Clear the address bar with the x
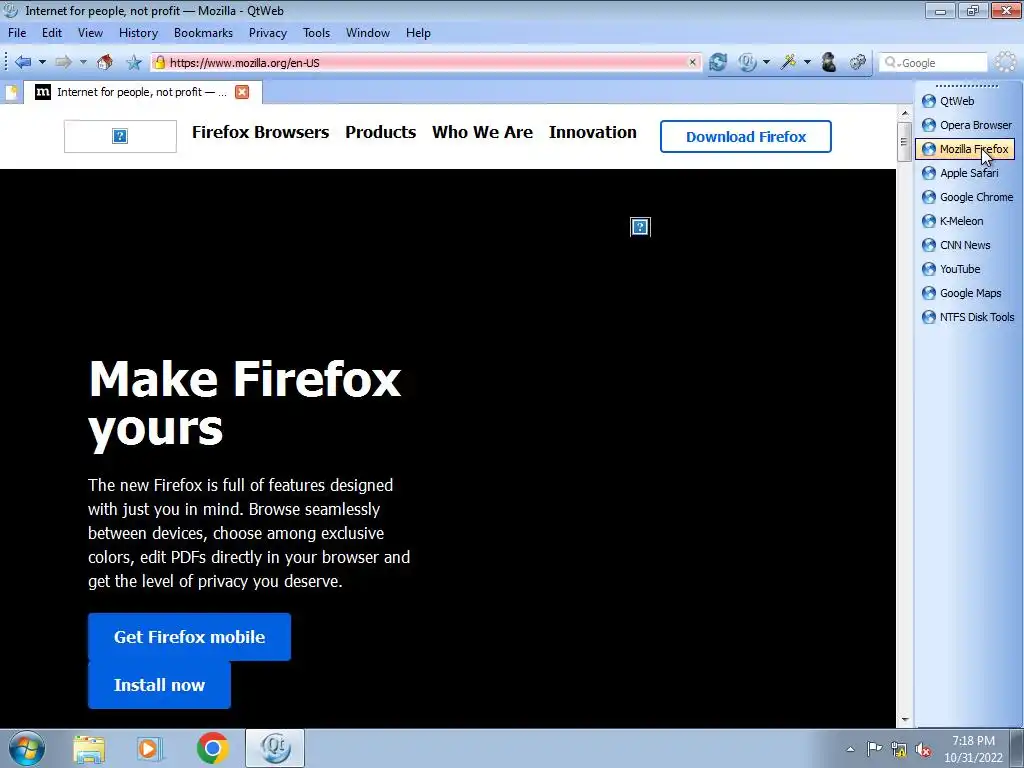Image resolution: width=1024 pixels, height=768 pixels. click(692, 62)
